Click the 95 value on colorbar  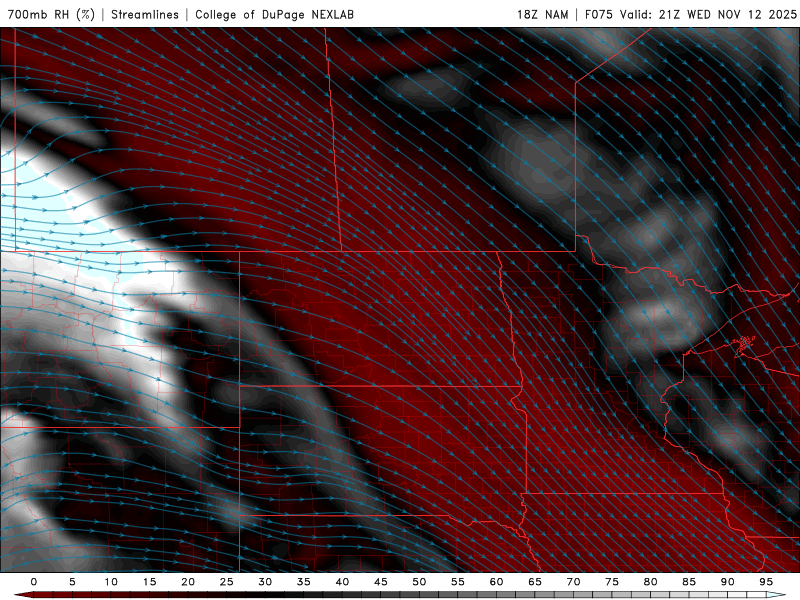766,582
